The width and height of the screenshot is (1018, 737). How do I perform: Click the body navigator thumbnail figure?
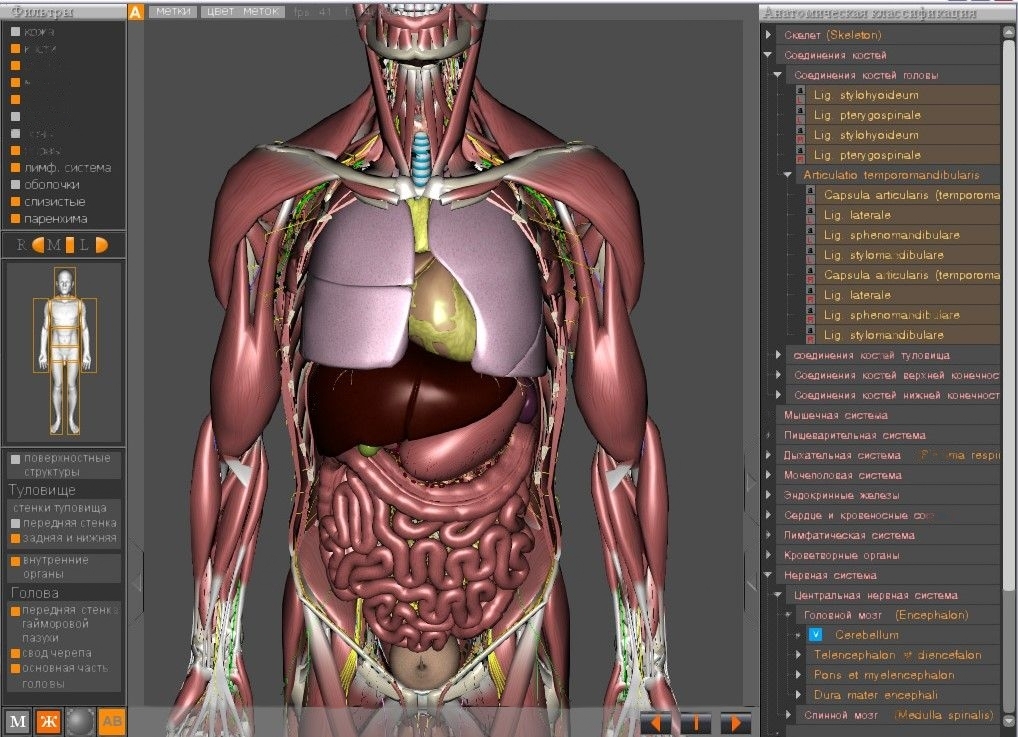click(65, 348)
